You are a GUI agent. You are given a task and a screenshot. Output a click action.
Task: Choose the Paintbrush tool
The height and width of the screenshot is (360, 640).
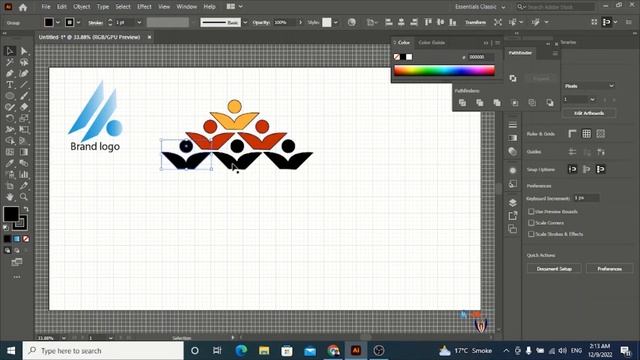pyautogui.click(x=24, y=96)
